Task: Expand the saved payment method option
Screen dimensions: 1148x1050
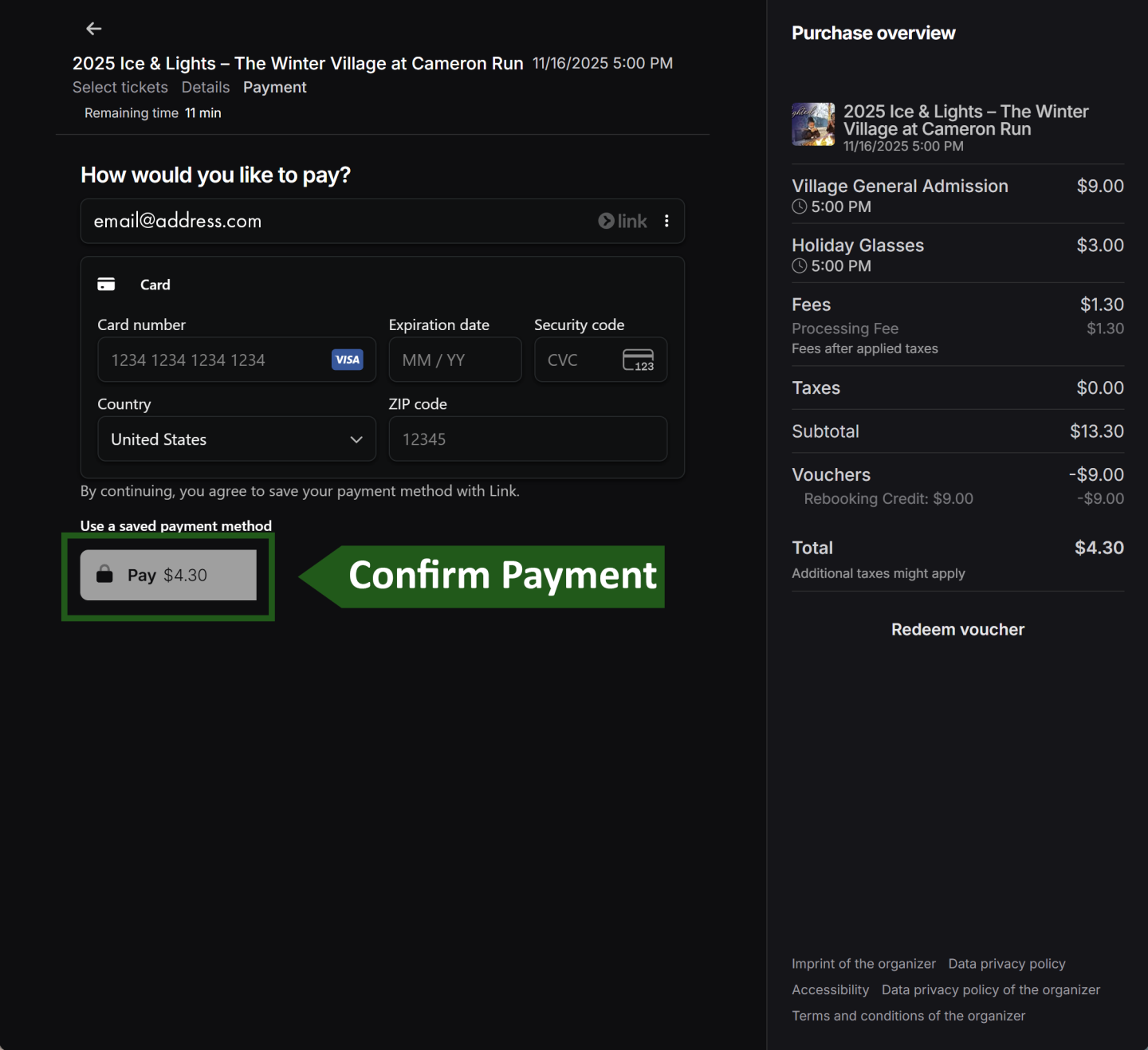Action: [x=175, y=525]
